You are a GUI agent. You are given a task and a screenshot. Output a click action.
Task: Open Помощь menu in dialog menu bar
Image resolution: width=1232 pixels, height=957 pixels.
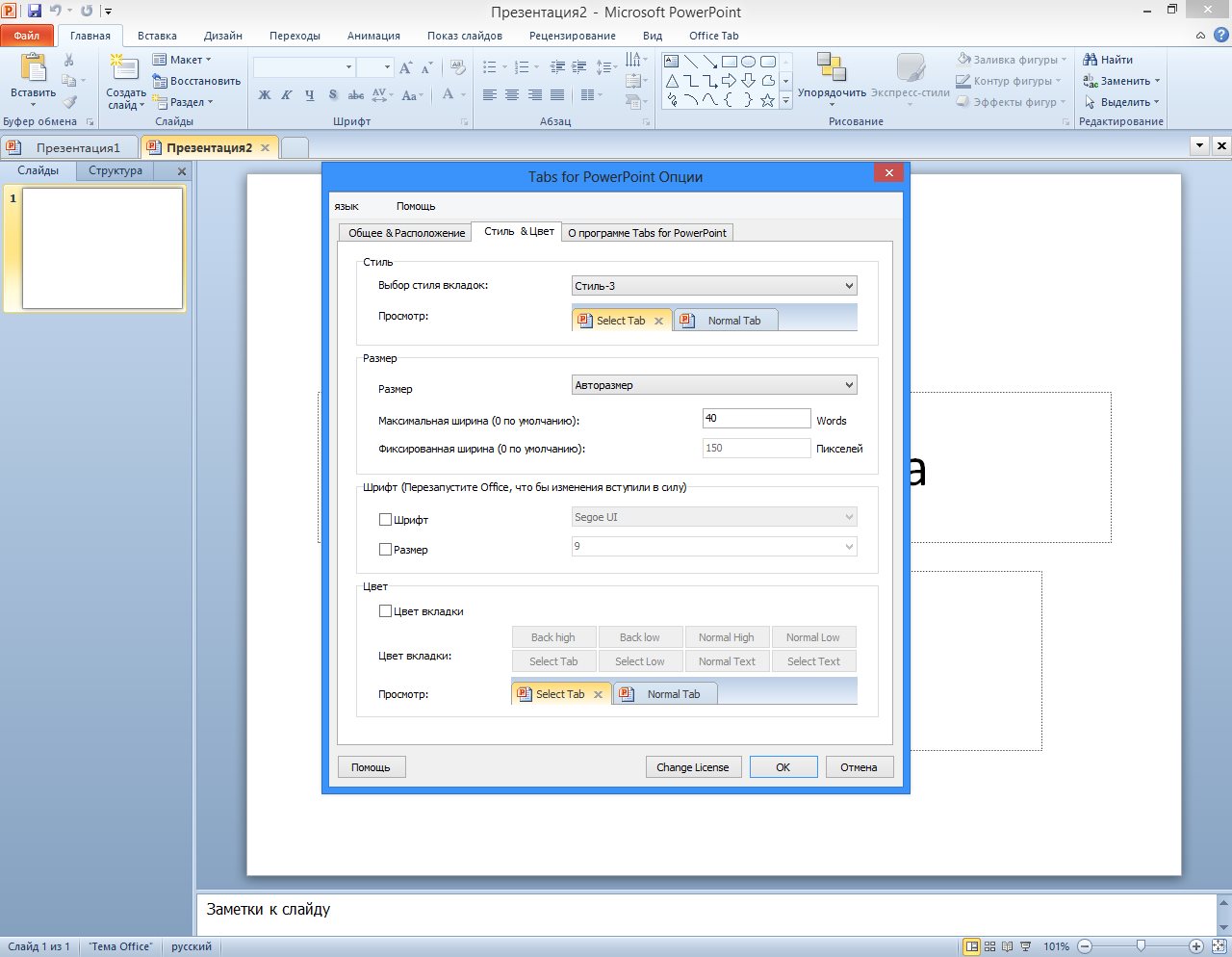tap(416, 206)
